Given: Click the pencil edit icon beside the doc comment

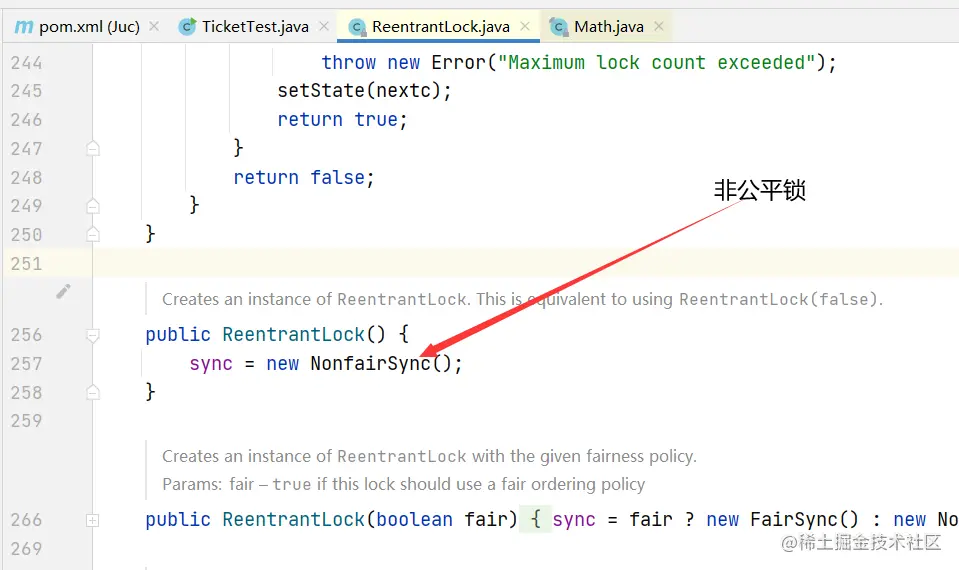Looking at the screenshot, I should 64,291.
